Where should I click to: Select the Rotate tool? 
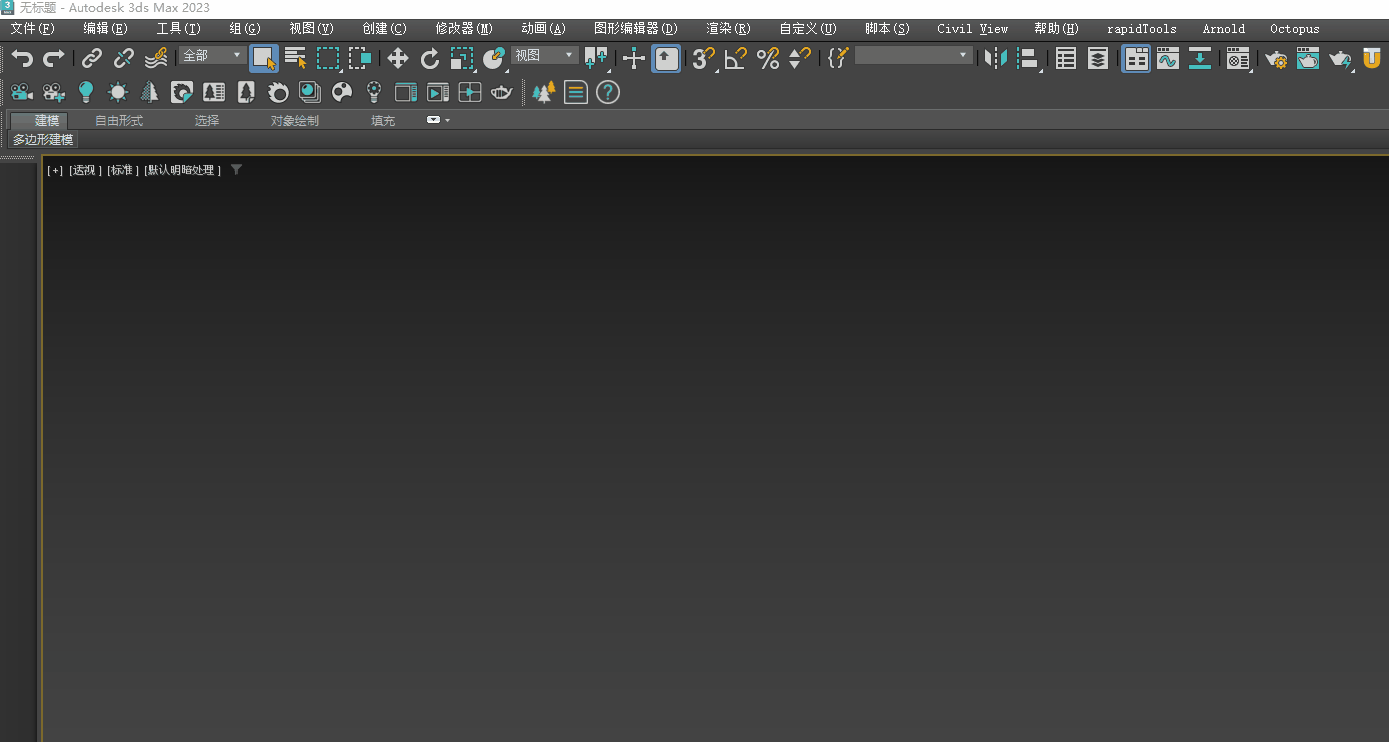(430, 59)
